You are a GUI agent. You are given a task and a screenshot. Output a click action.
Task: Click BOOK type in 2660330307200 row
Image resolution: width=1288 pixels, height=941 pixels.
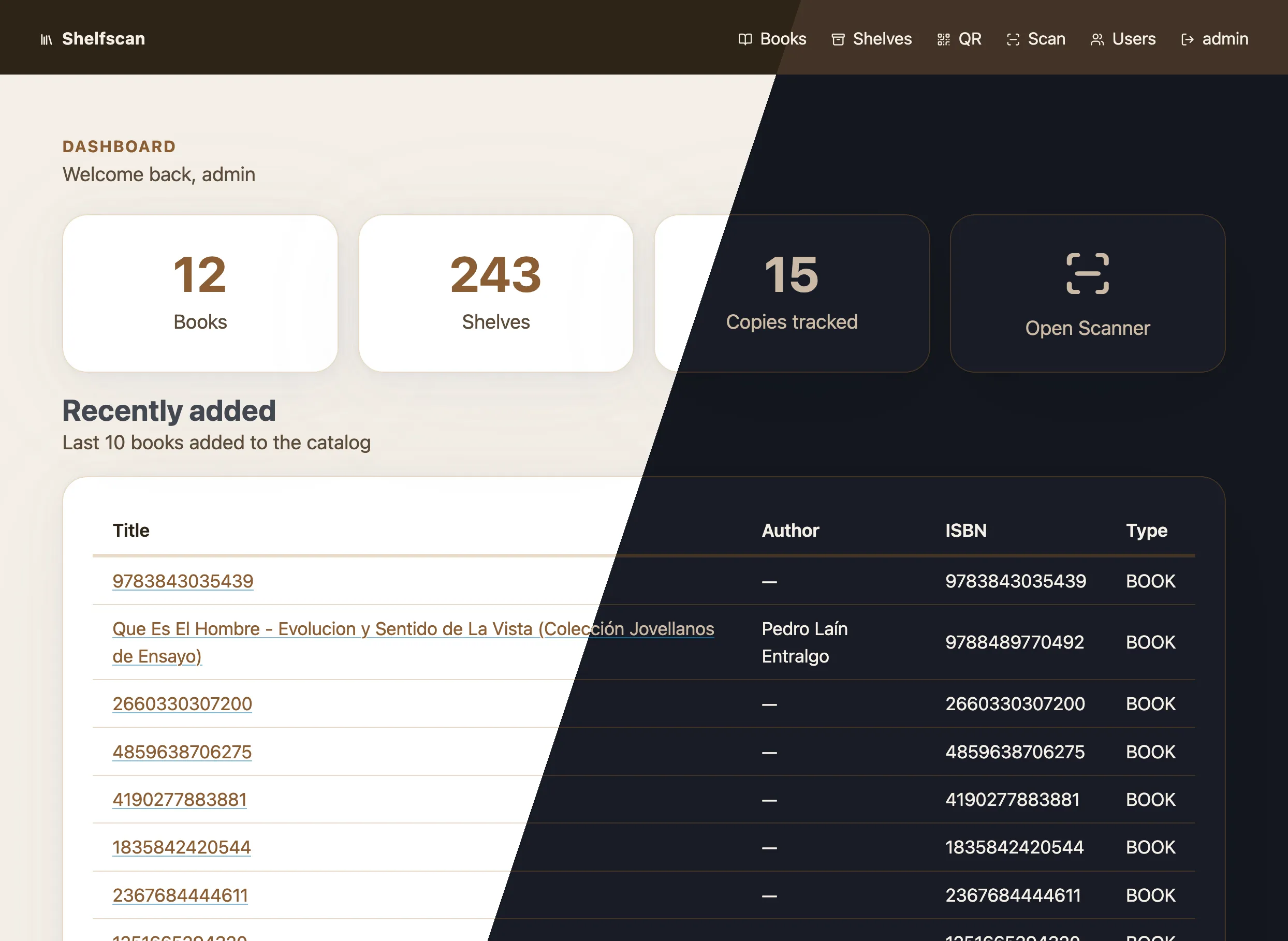pyautogui.click(x=1151, y=703)
